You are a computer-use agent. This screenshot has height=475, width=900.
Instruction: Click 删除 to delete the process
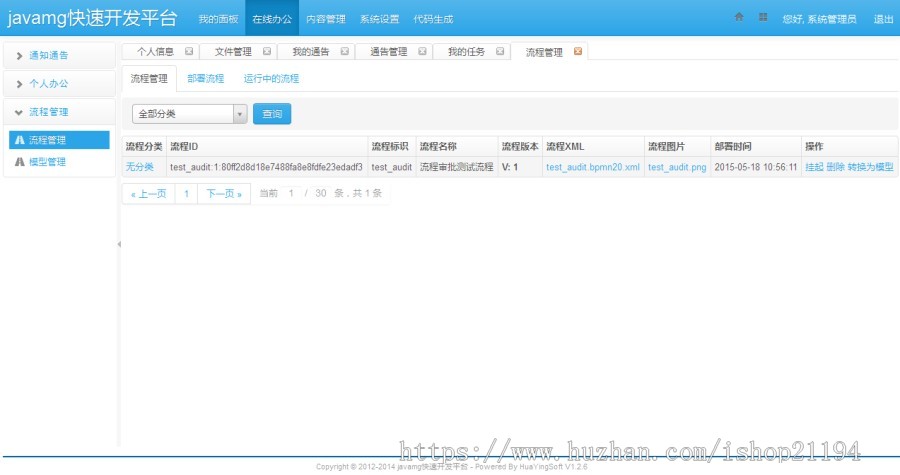pyautogui.click(x=835, y=167)
